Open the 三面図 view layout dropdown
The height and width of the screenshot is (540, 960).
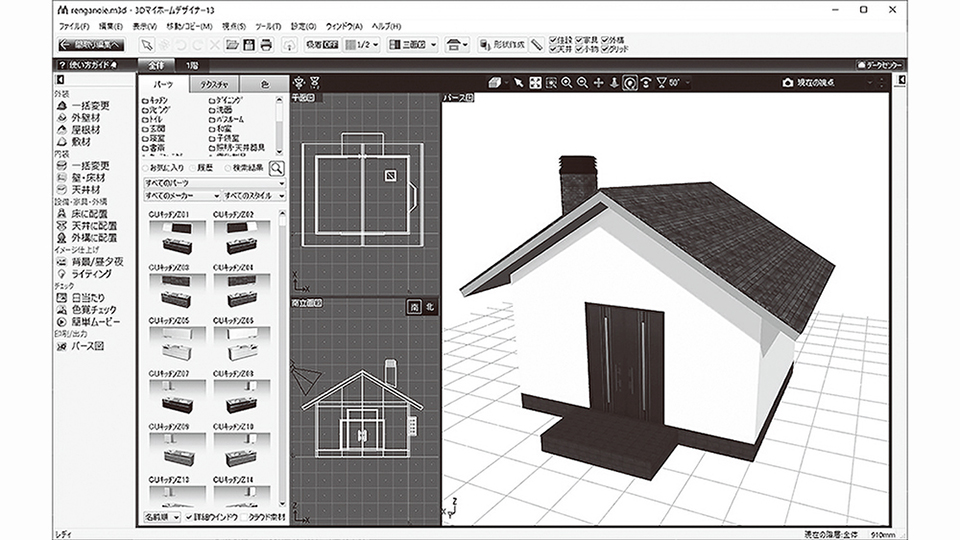coord(413,45)
